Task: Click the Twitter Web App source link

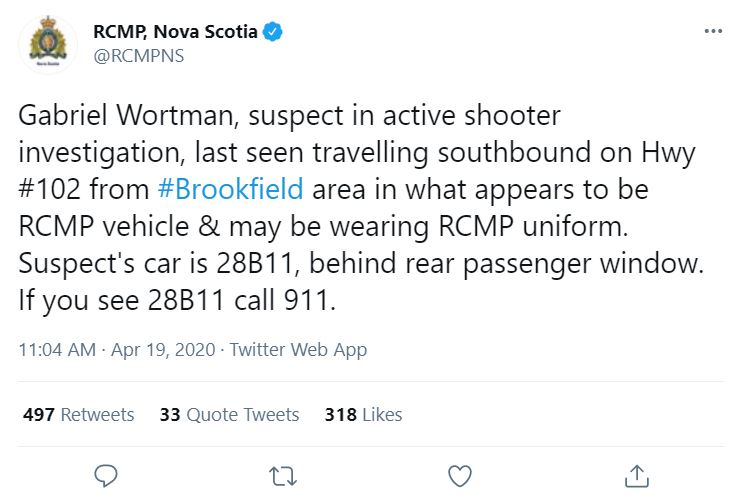Action: click(298, 350)
